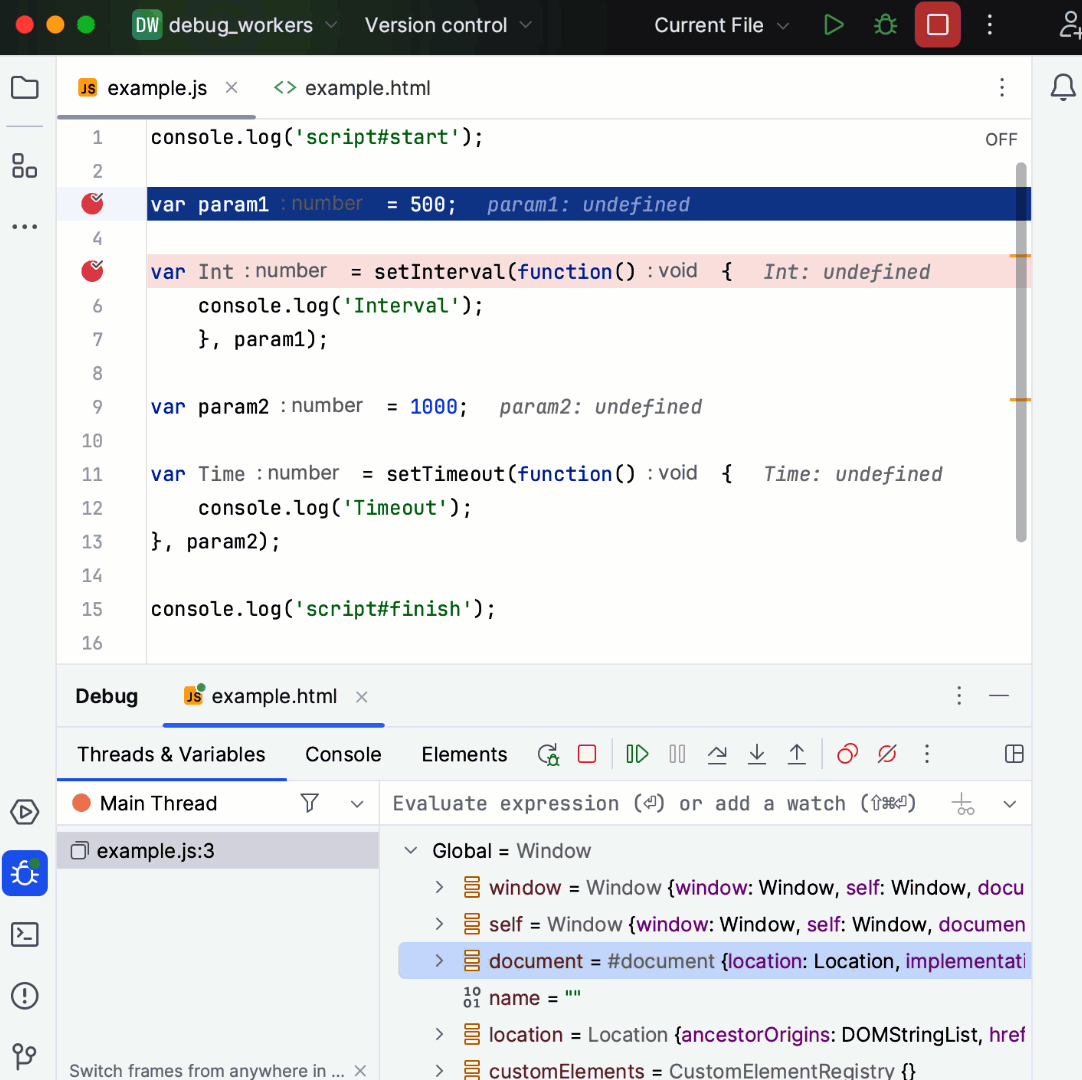Open the Problems tool window icon
Screen dimensions: 1082x1080
coord(25,995)
